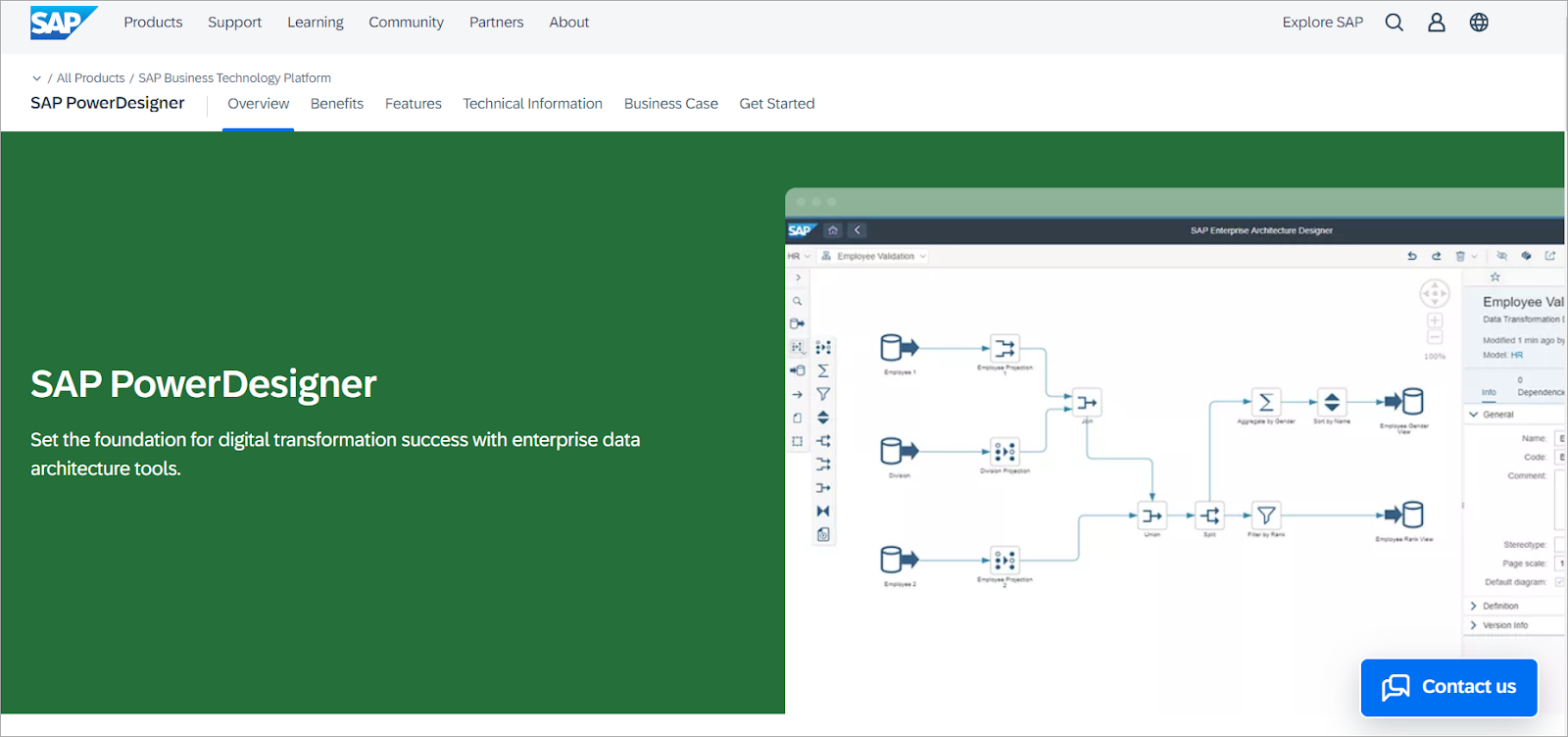Select the Union node in the diagram
This screenshot has height=737, width=1568.
click(x=1152, y=516)
